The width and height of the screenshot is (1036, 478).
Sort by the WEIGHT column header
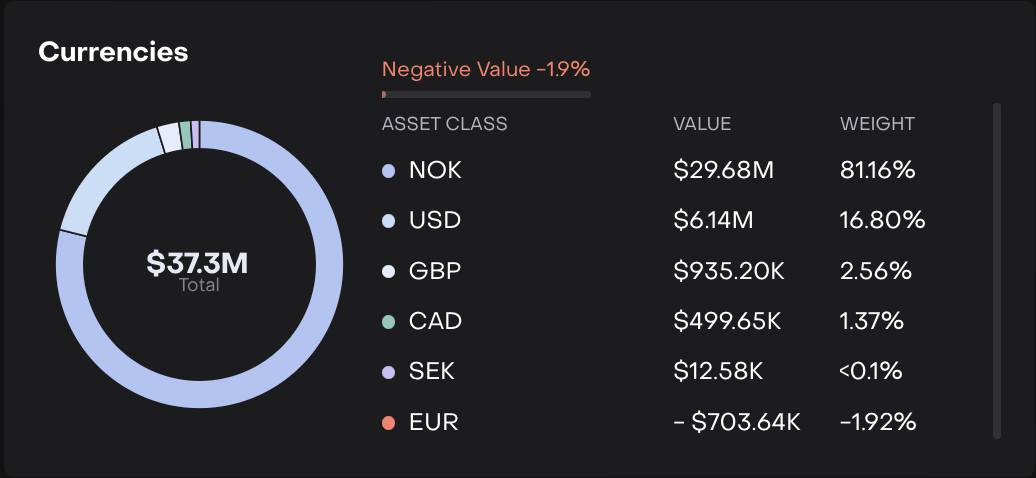[877, 125]
